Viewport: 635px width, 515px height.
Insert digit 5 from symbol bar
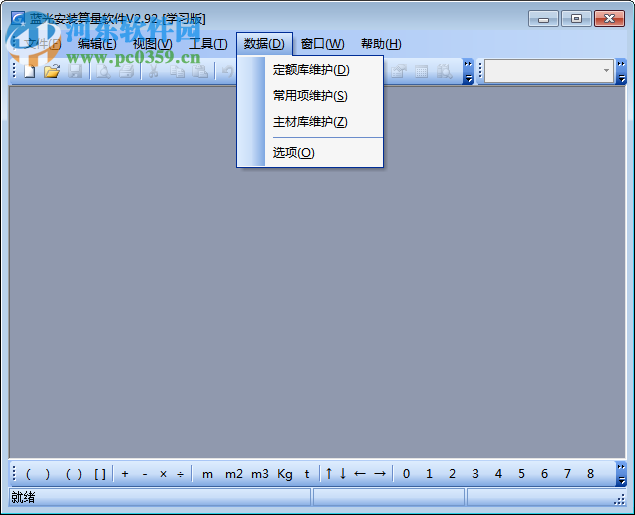click(522, 474)
